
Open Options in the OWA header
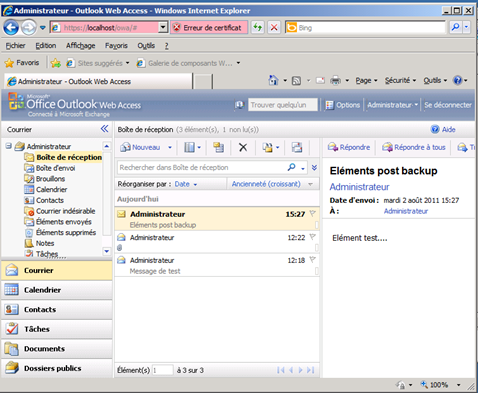tap(343, 105)
